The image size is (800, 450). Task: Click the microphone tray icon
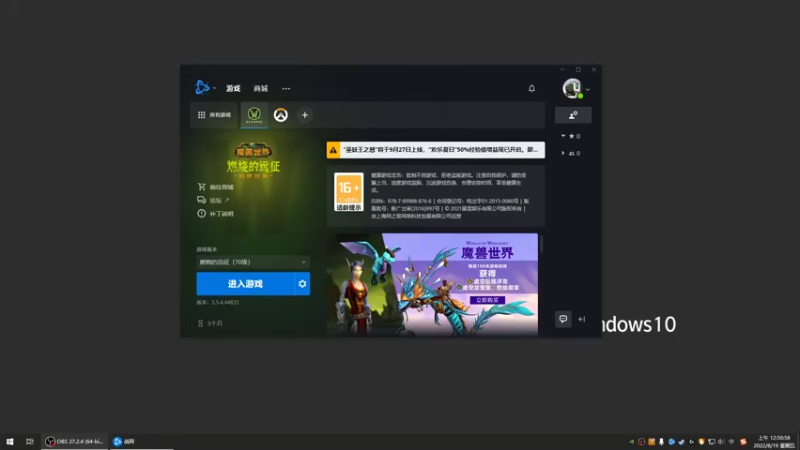(661, 442)
